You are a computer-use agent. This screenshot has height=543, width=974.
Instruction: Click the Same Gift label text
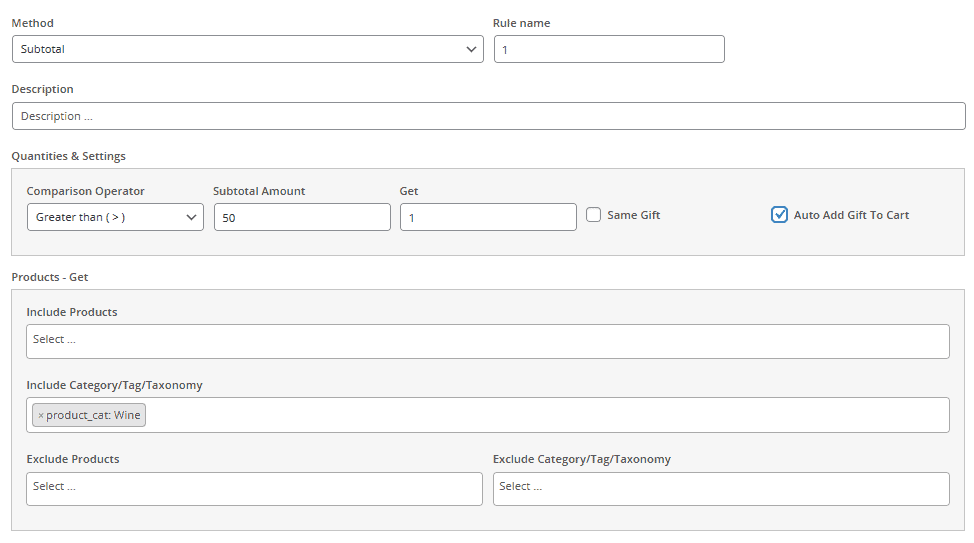point(633,215)
